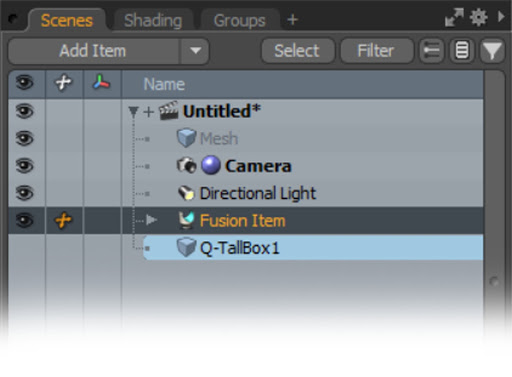Open the panel settings gear

(479, 17)
